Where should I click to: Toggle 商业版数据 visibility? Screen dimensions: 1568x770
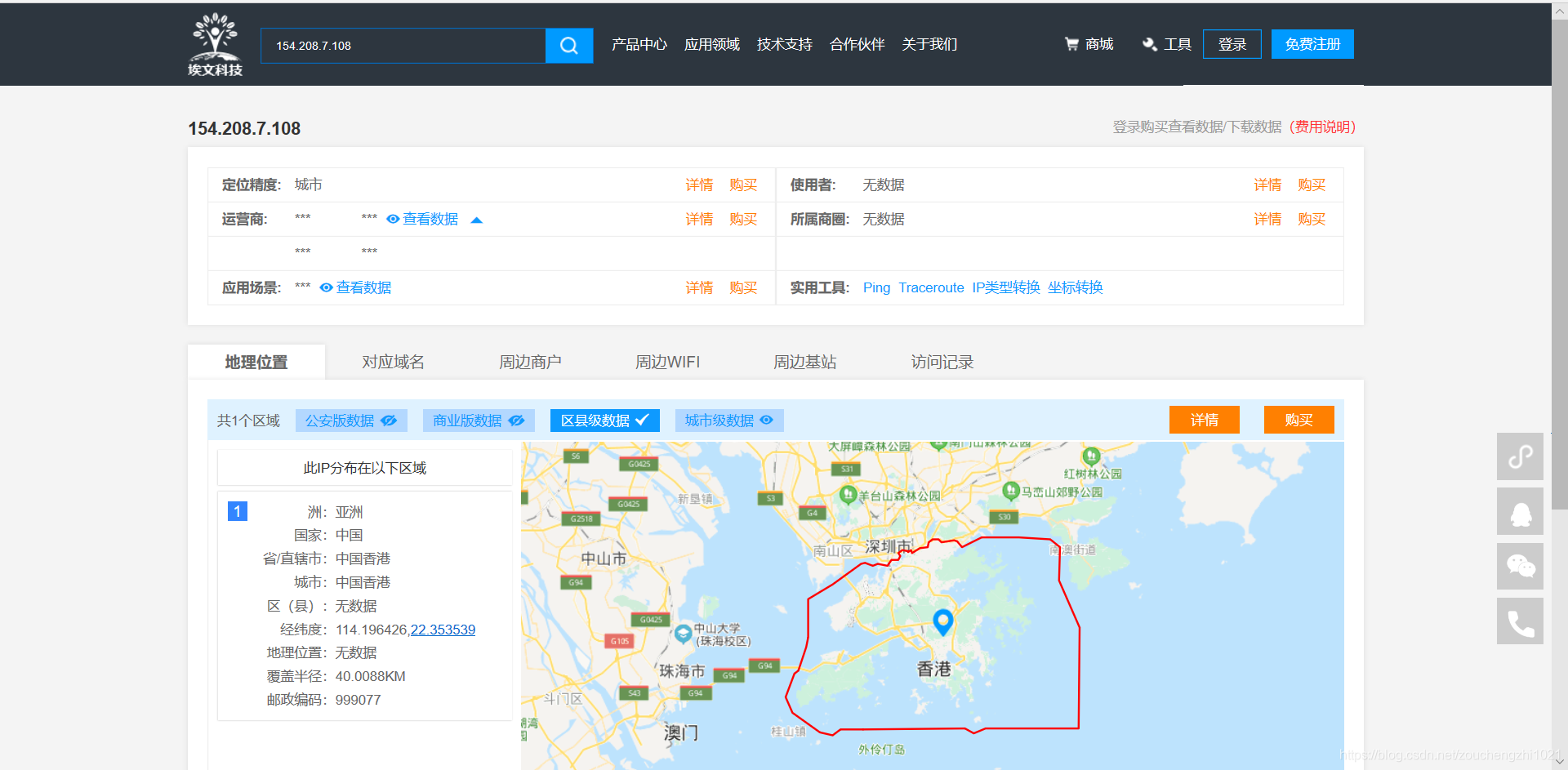pos(479,421)
